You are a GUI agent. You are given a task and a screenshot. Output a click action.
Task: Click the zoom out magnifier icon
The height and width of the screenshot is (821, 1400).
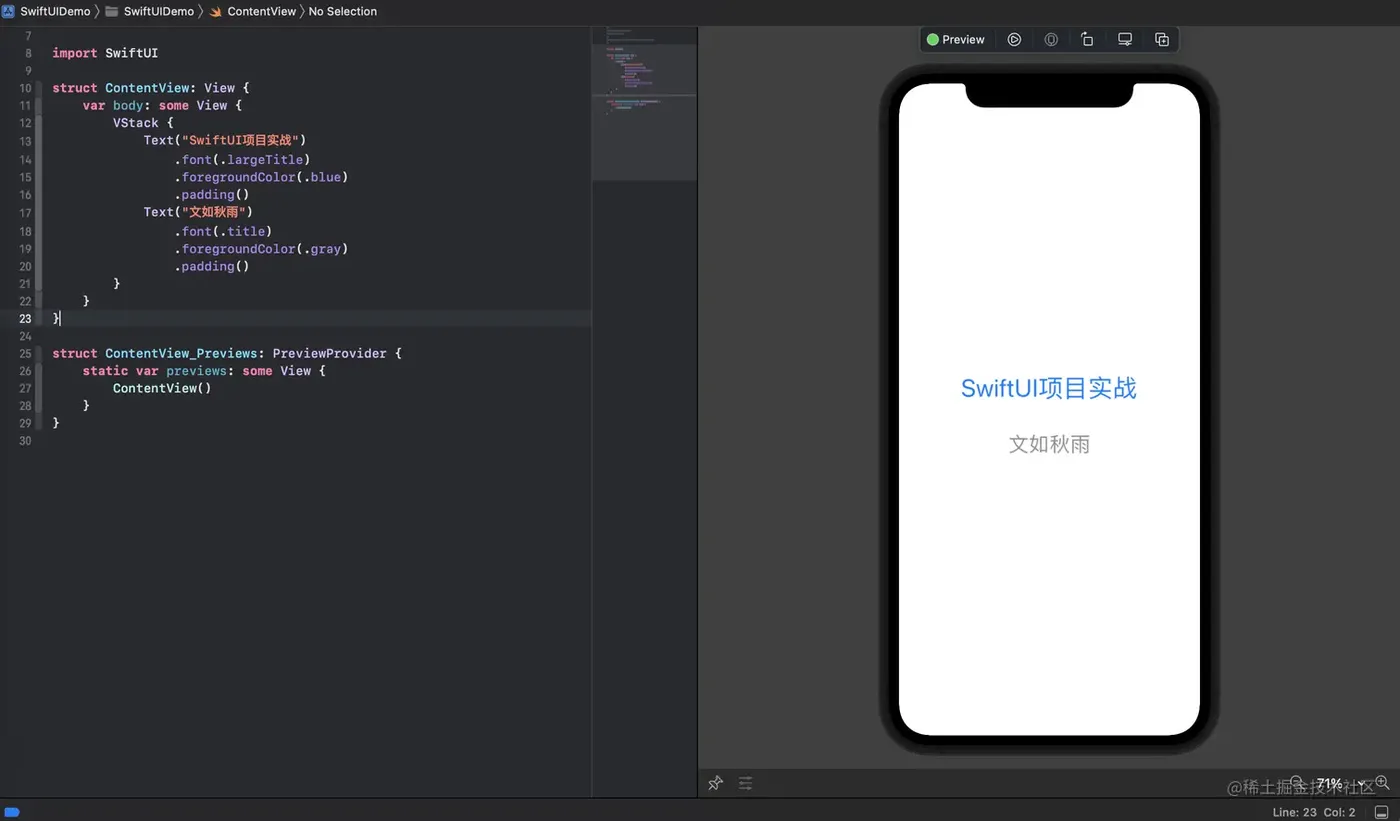1297,782
